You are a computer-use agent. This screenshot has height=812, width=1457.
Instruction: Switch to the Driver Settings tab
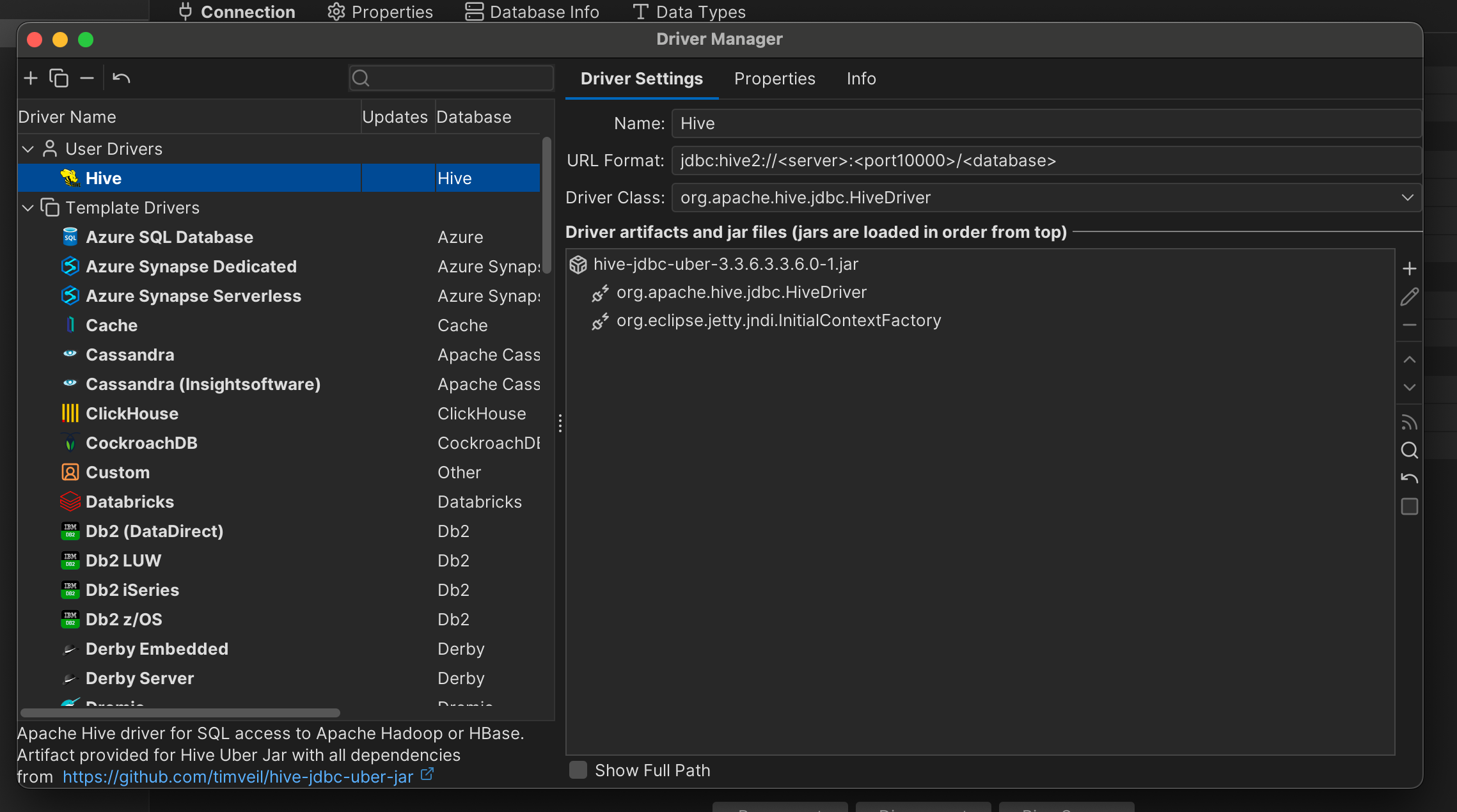[x=642, y=79]
